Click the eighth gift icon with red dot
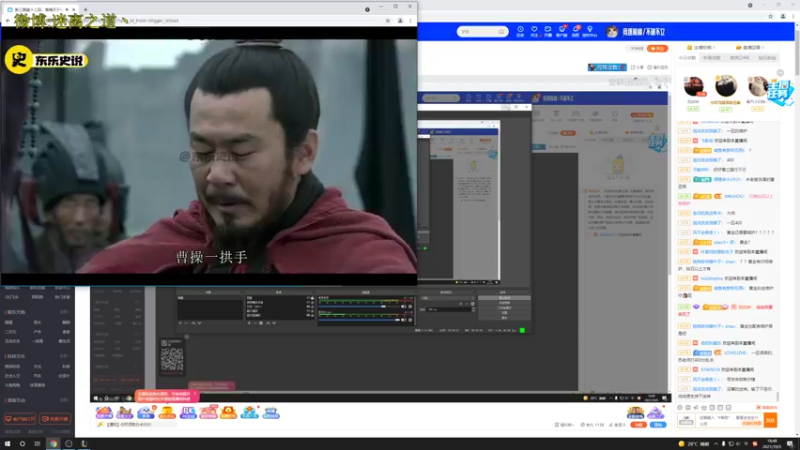Screen dimensions: 800x450 tap(250, 412)
